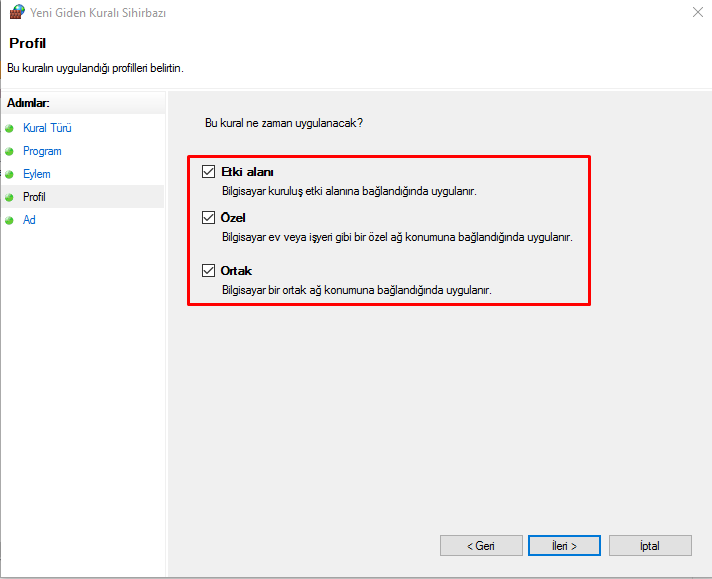Click the Etki alanı description text

[348, 190]
